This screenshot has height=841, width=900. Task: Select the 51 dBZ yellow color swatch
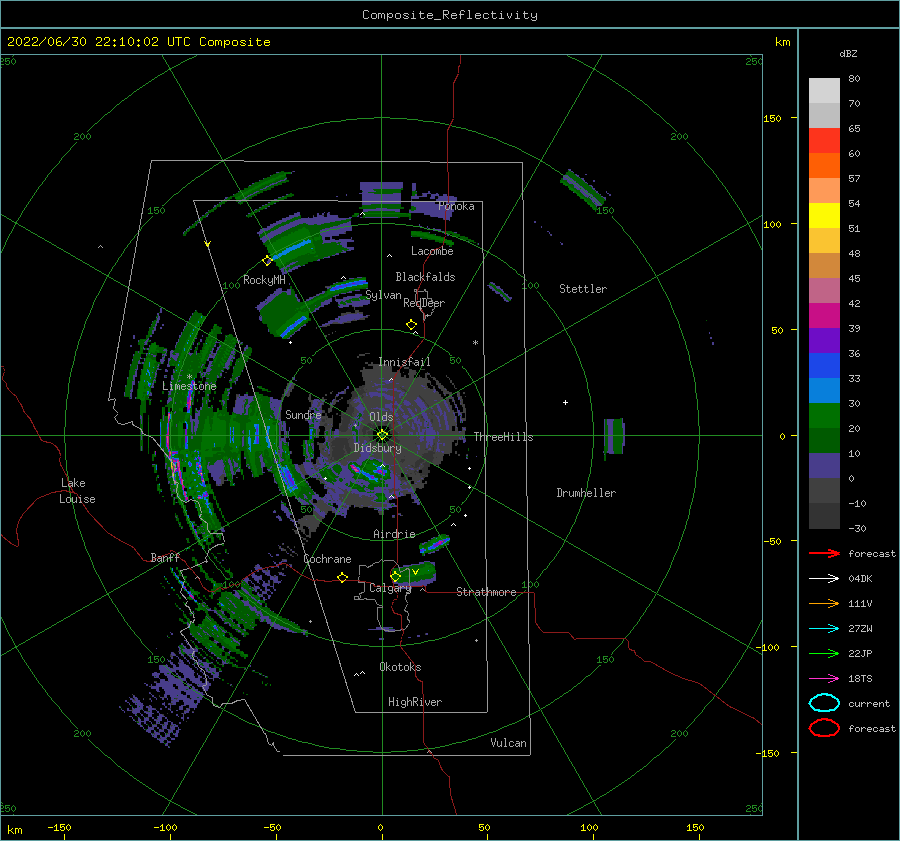coord(824,216)
